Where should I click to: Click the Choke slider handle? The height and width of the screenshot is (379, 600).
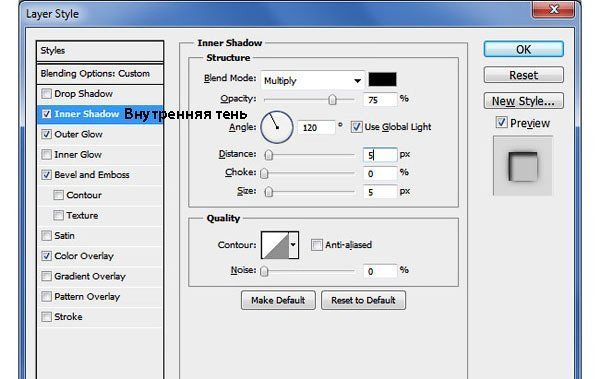[x=264, y=173]
